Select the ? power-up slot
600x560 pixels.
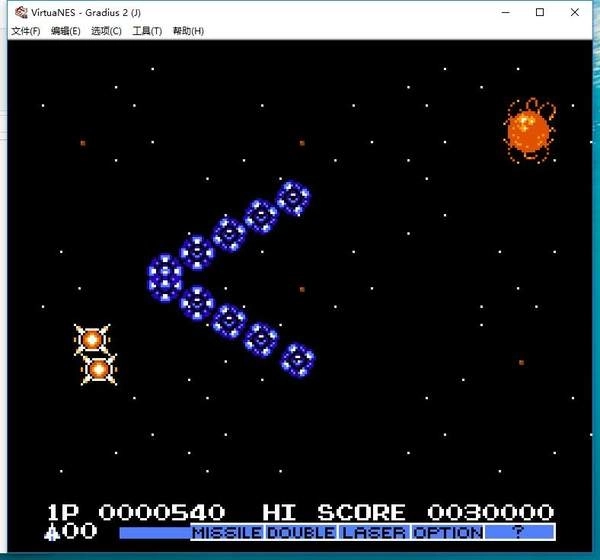click(519, 533)
